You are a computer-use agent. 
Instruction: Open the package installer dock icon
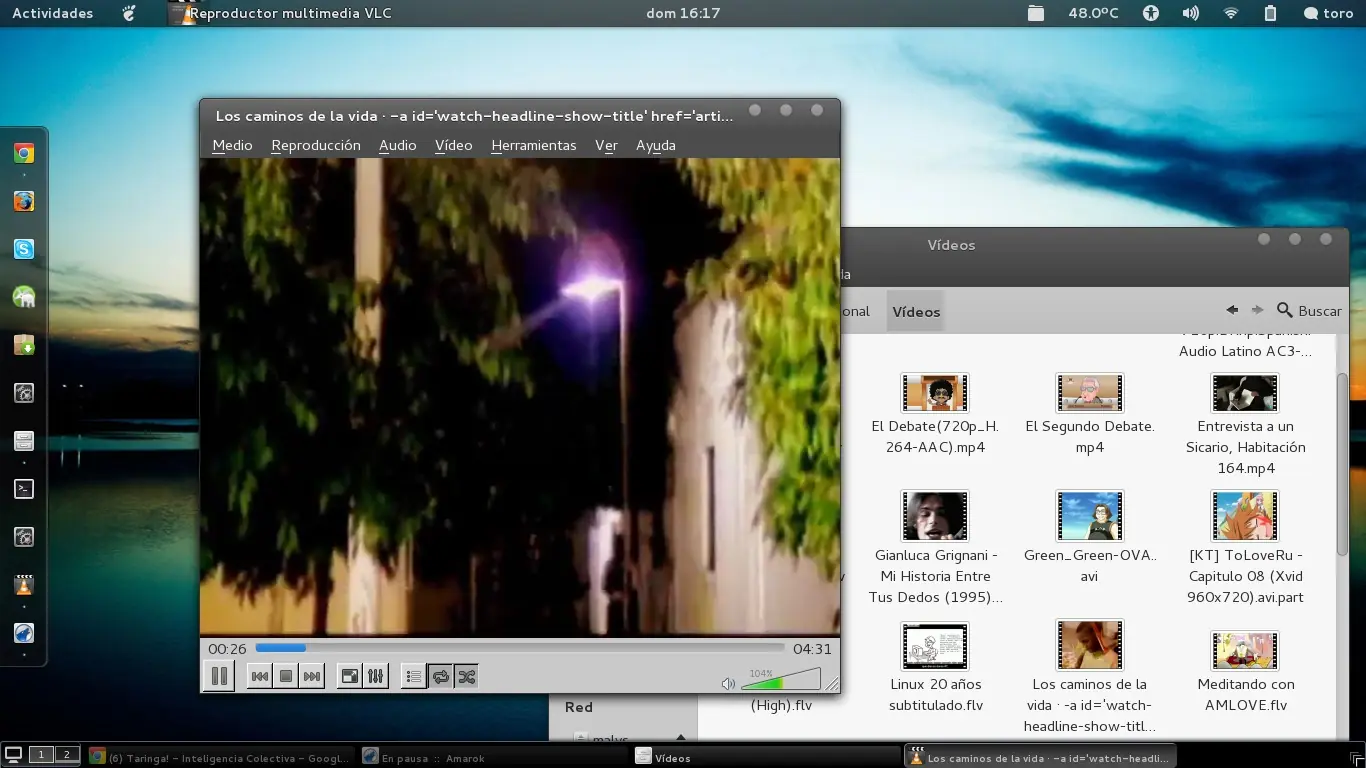tap(24, 345)
